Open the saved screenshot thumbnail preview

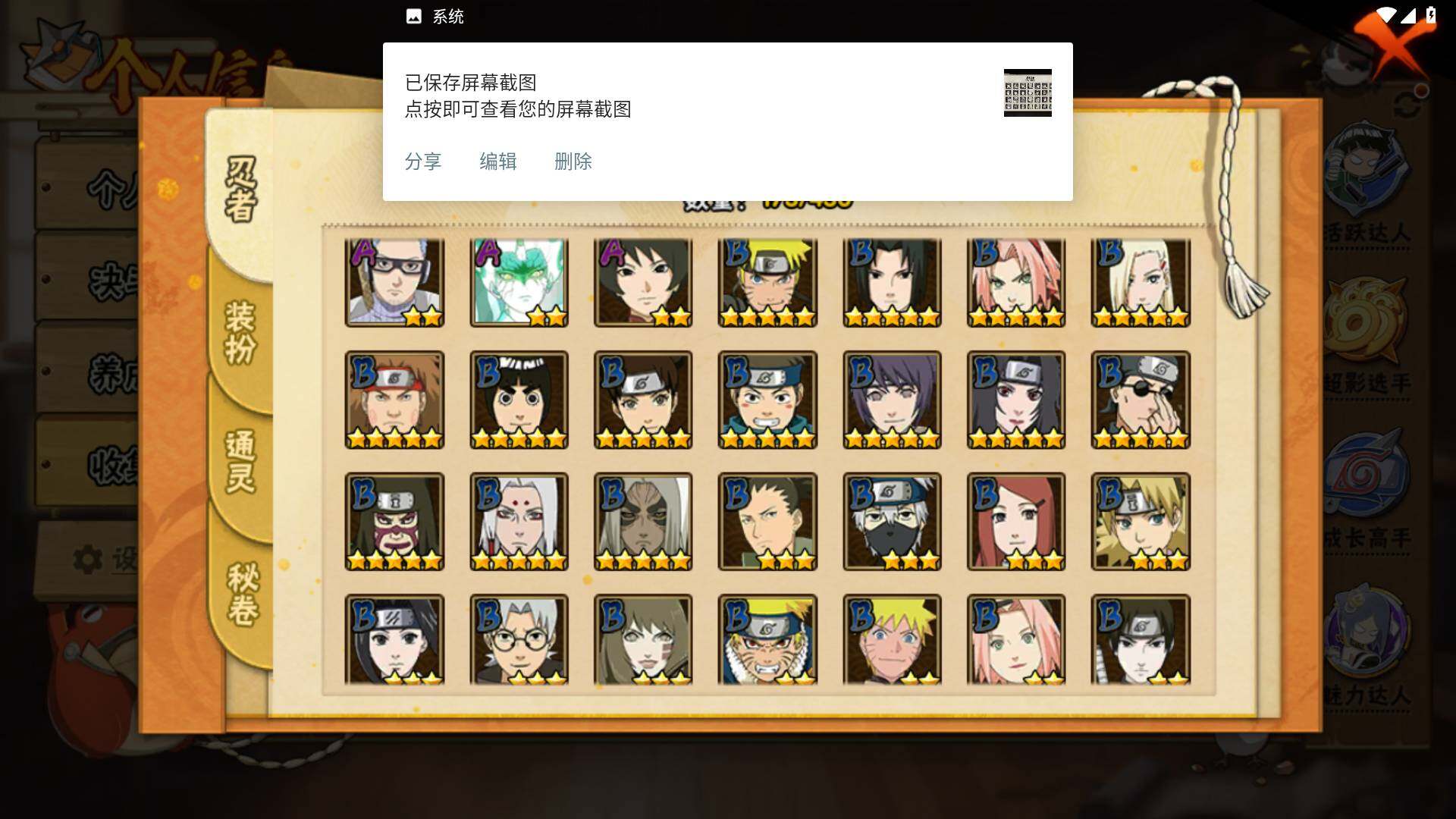click(1028, 93)
